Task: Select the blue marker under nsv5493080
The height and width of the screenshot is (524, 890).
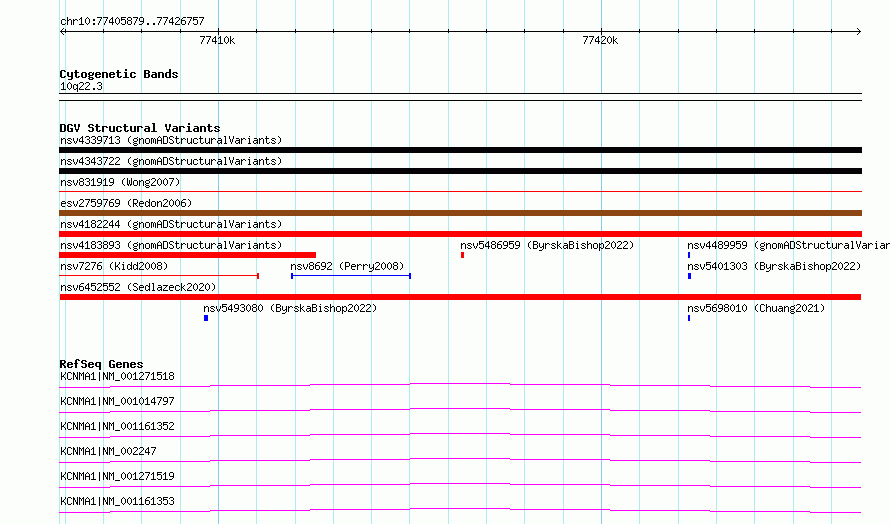Action: click(x=206, y=318)
